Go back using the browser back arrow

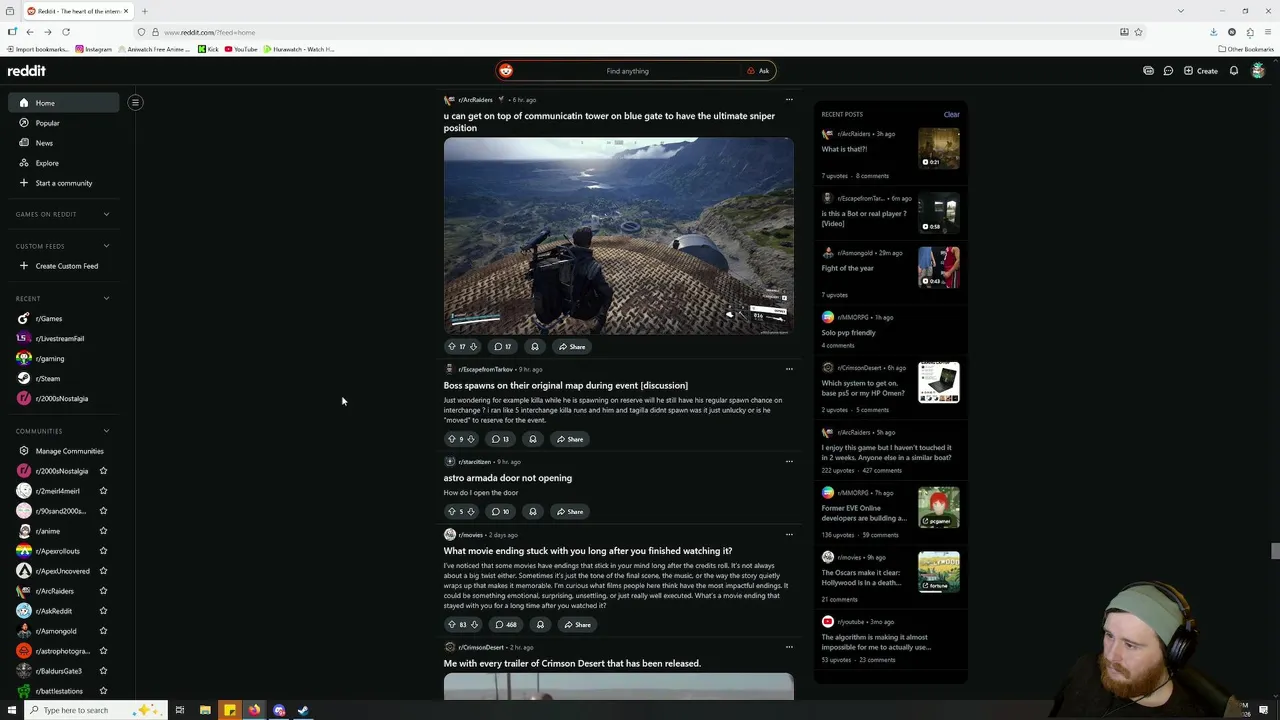point(30,32)
